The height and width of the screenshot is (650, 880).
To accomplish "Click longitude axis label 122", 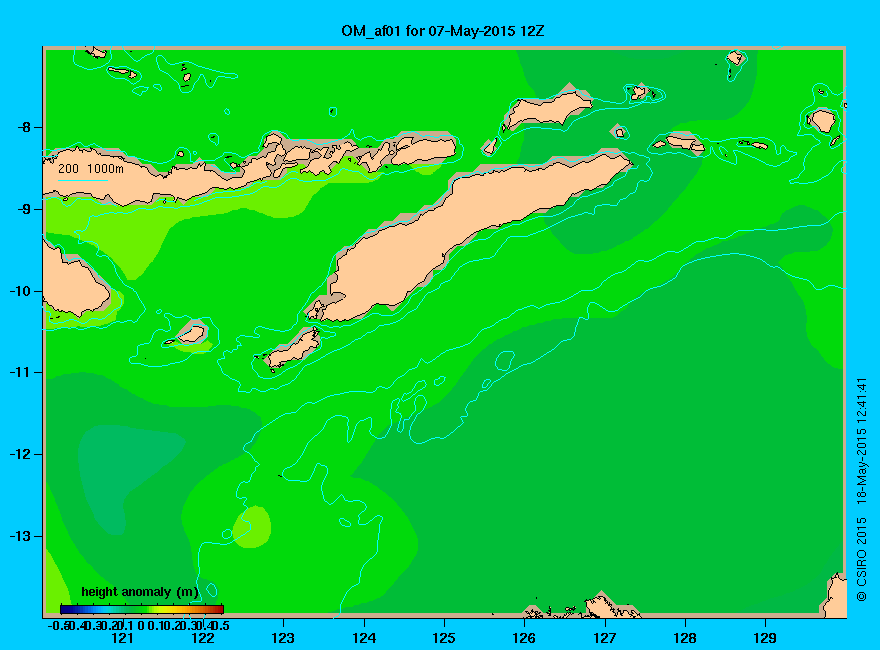I will click(203, 638).
